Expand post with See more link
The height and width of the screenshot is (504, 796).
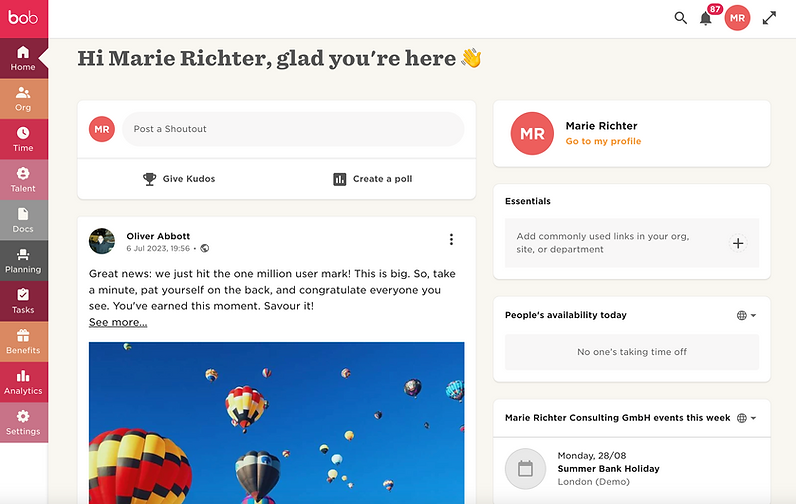(x=118, y=322)
